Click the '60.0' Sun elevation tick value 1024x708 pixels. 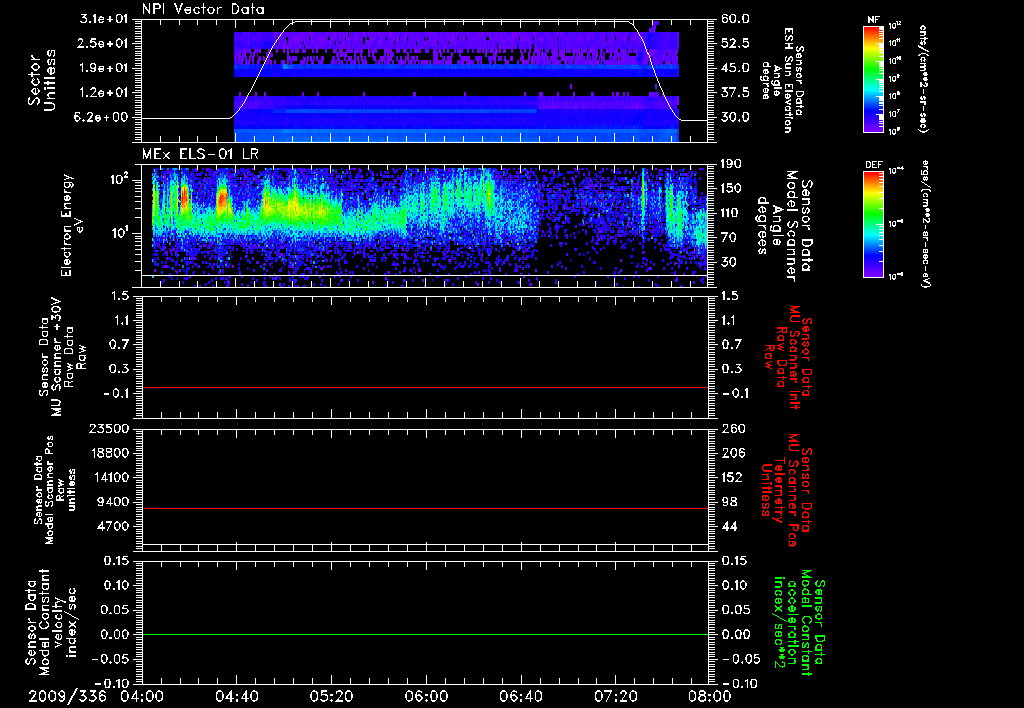pyautogui.click(x=735, y=19)
